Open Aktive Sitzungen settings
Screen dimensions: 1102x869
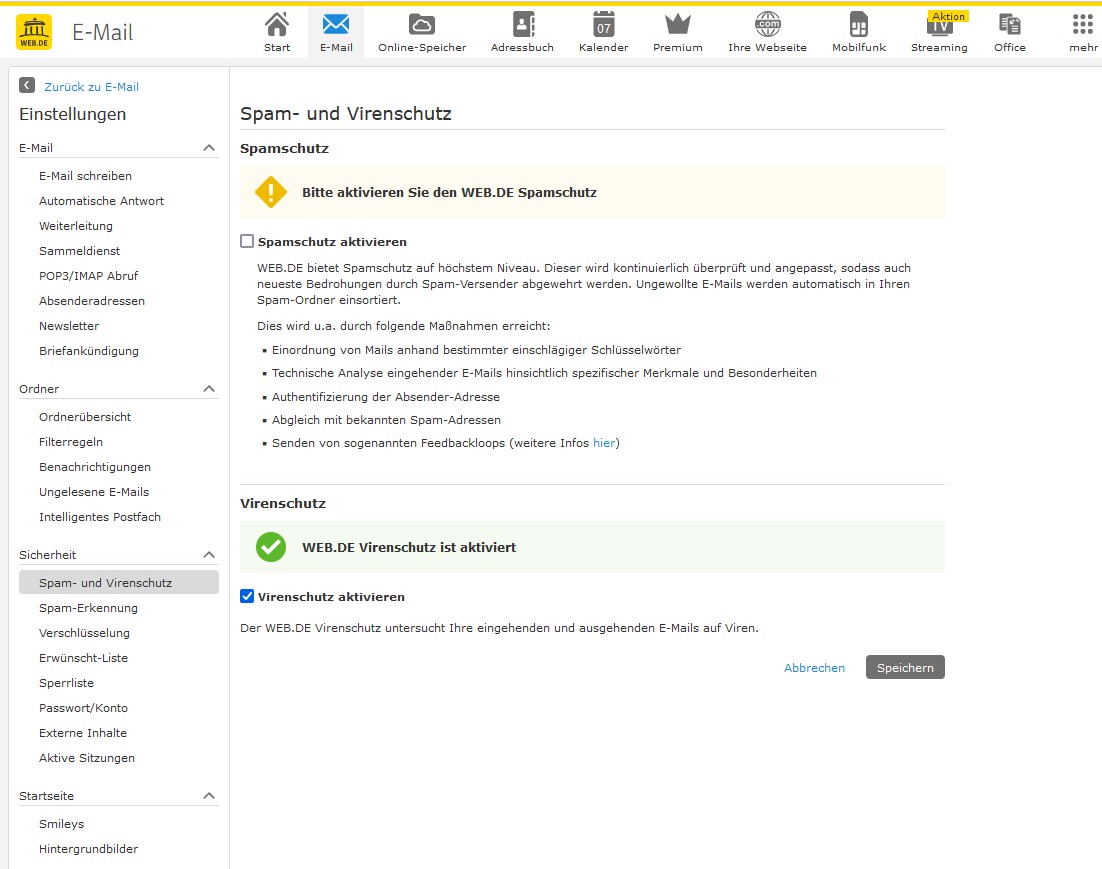[x=87, y=758]
